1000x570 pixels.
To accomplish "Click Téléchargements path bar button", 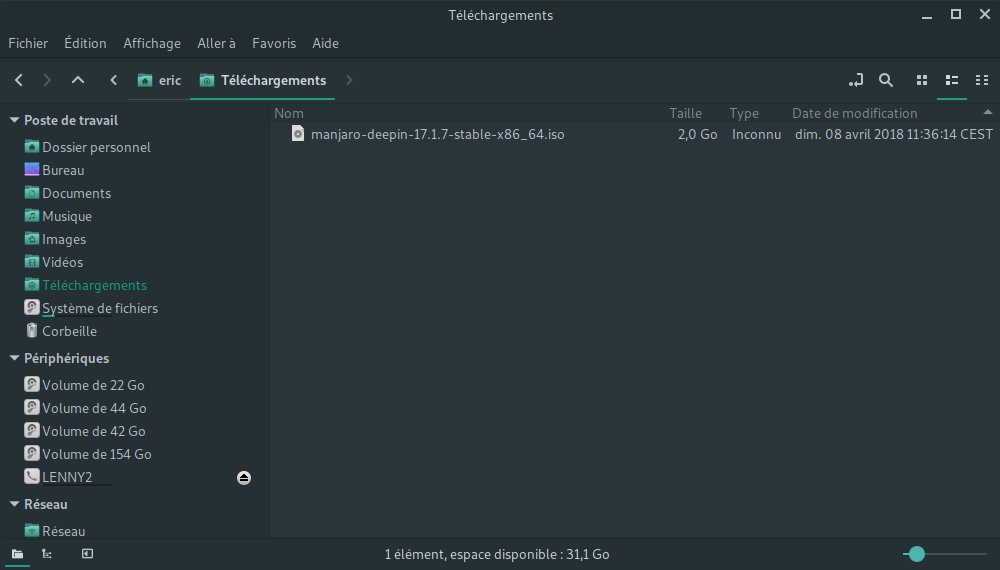I will pos(263,80).
